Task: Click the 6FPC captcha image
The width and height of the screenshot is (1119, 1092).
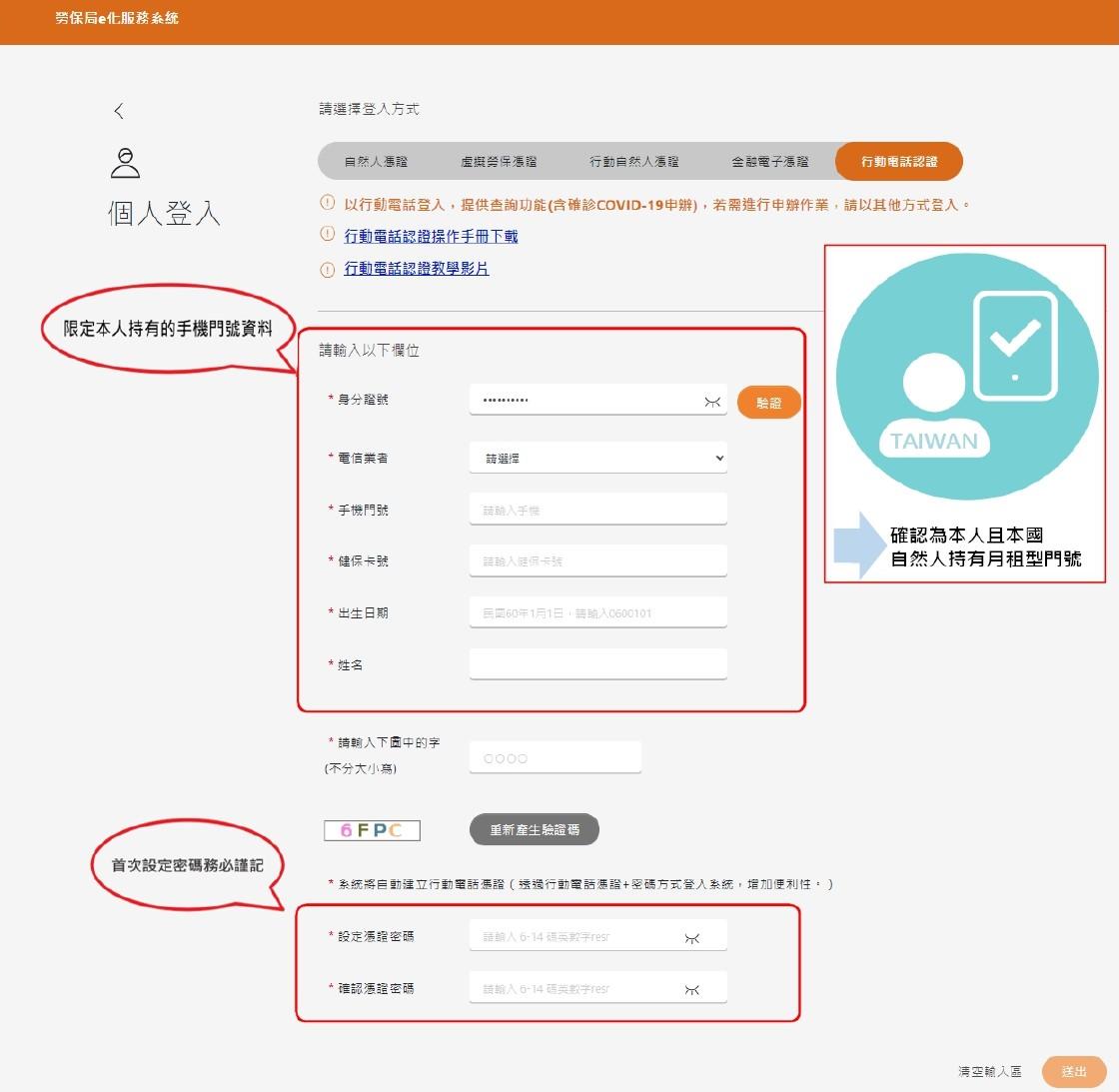Action: pyautogui.click(x=372, y=830)
